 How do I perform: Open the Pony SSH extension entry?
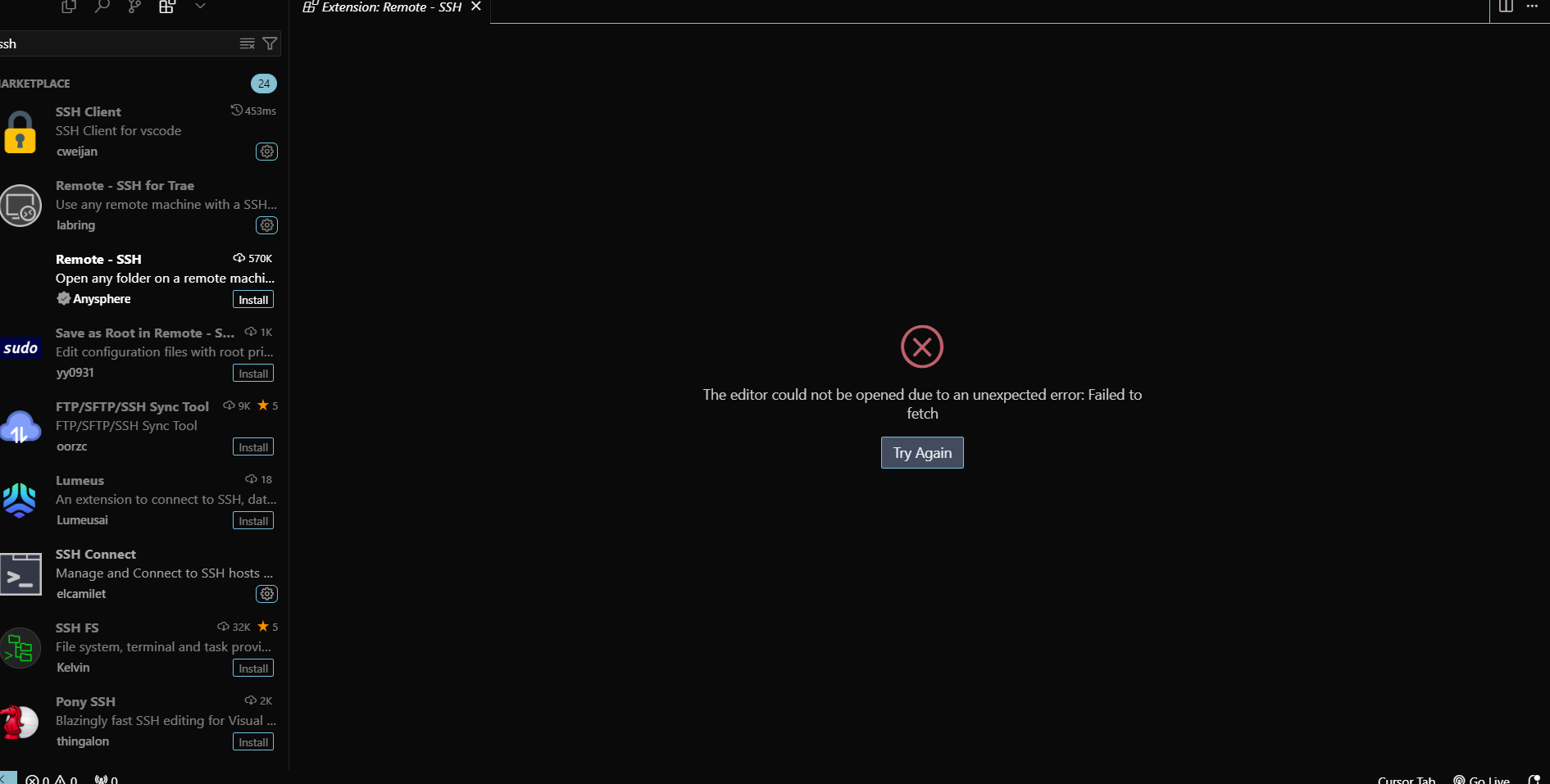tap(144, 722)
